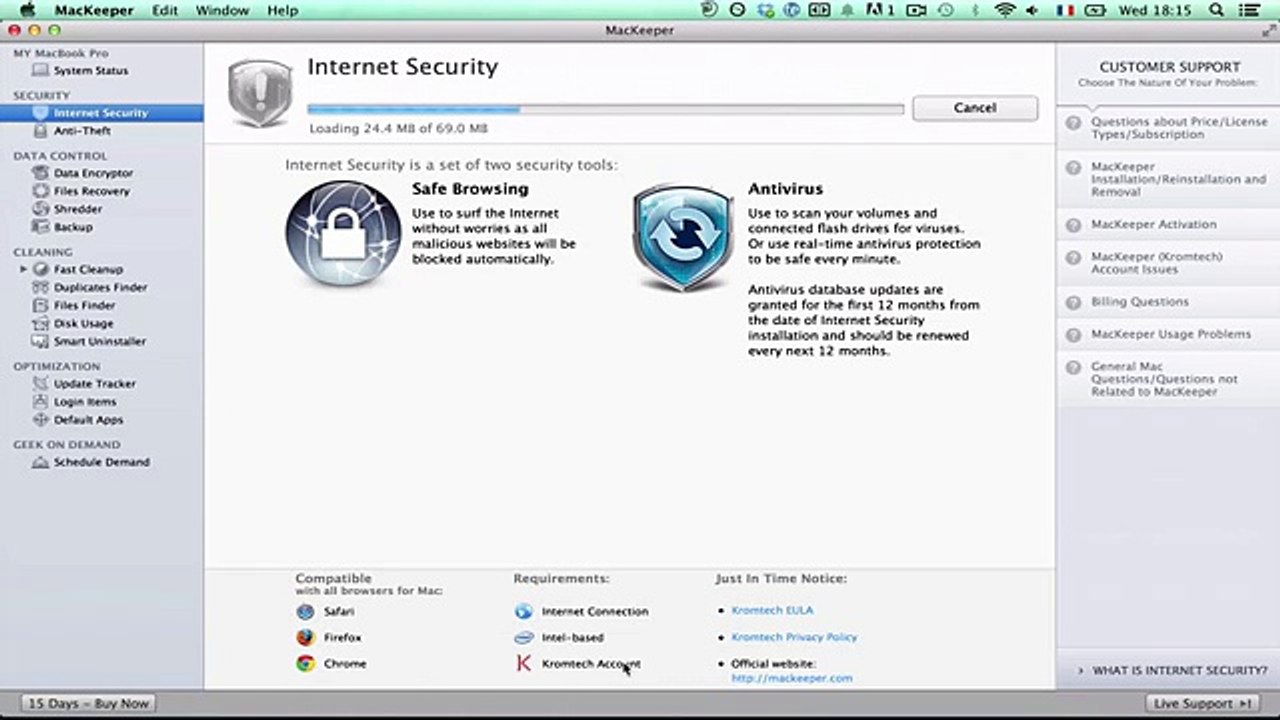
Task: Click the 'CUSTOMER SUPPORT' panel heading
Action: (x=1169, y=67)
